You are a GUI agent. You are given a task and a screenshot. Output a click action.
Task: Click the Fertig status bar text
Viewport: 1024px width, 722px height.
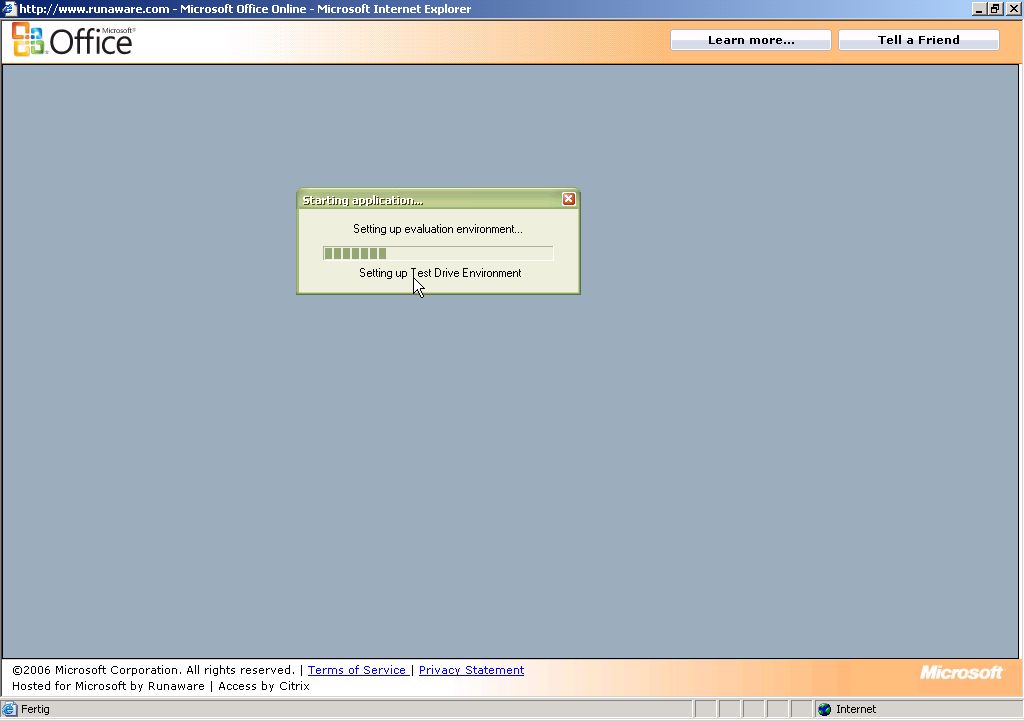tap(36, 709)
